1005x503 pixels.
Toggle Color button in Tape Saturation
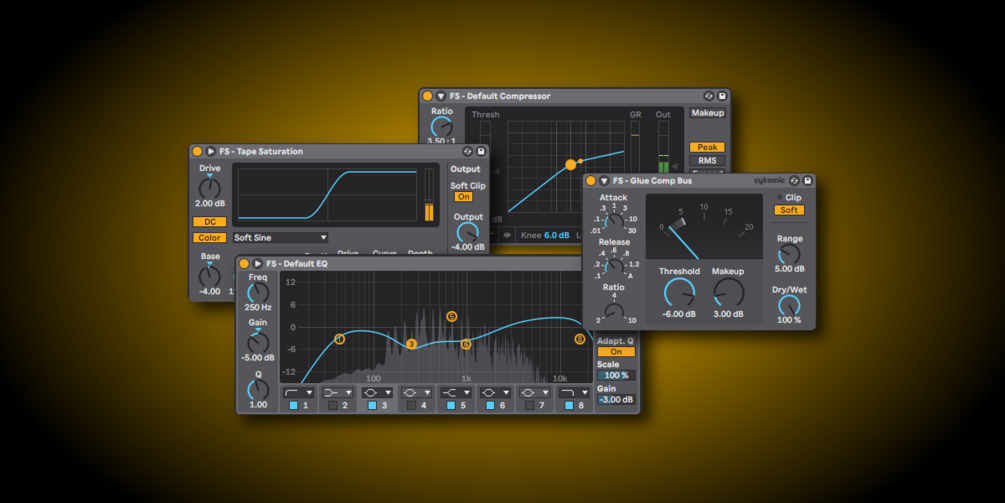point(210,238)
